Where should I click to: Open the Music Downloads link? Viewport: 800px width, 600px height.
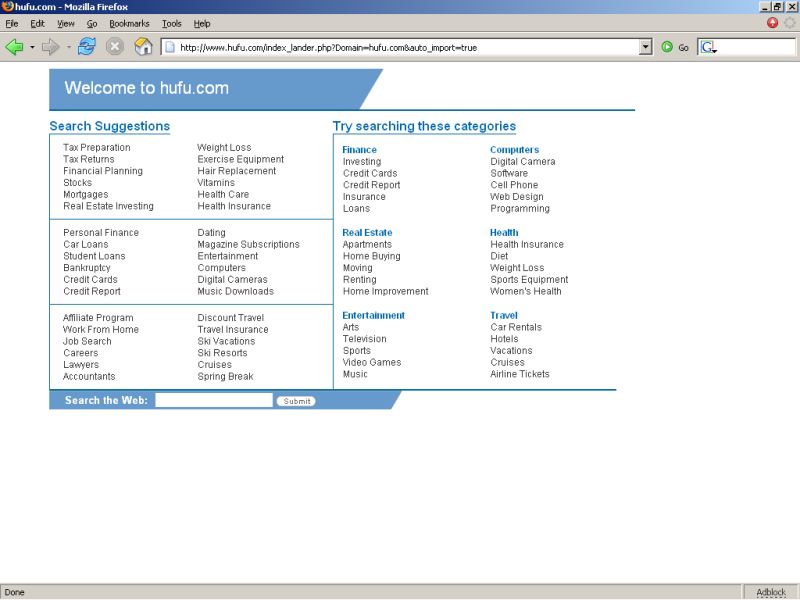point(235,292)
